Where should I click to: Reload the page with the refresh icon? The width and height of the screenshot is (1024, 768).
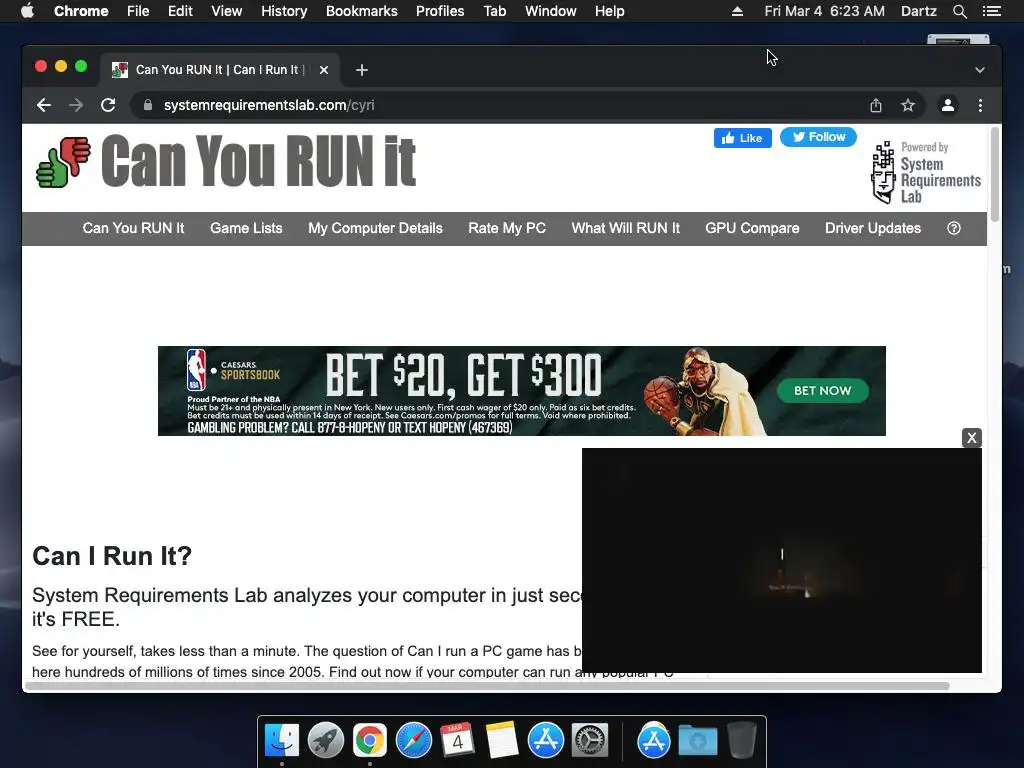click(x=108, y=105)
